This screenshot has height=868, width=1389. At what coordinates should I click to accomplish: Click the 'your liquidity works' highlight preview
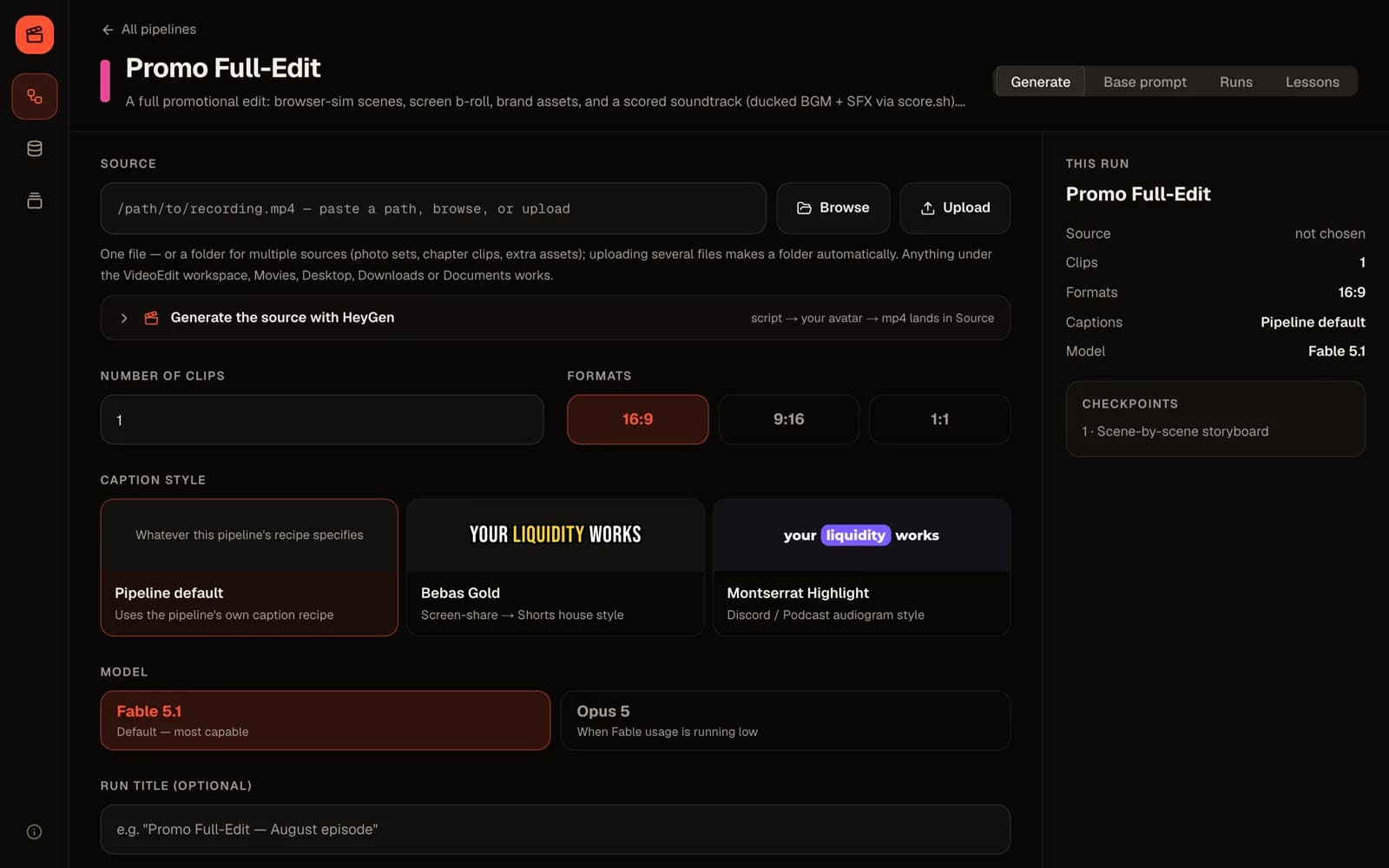coord(861,535)
